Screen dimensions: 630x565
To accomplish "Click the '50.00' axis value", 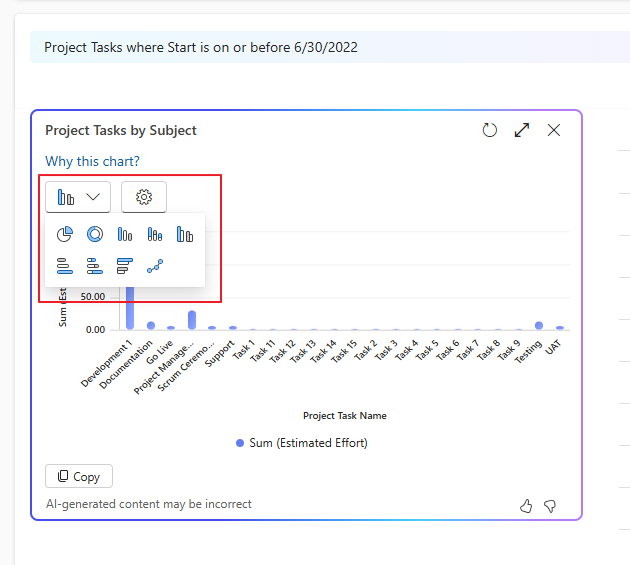I will pyautogui.click(x=92, y=297).
